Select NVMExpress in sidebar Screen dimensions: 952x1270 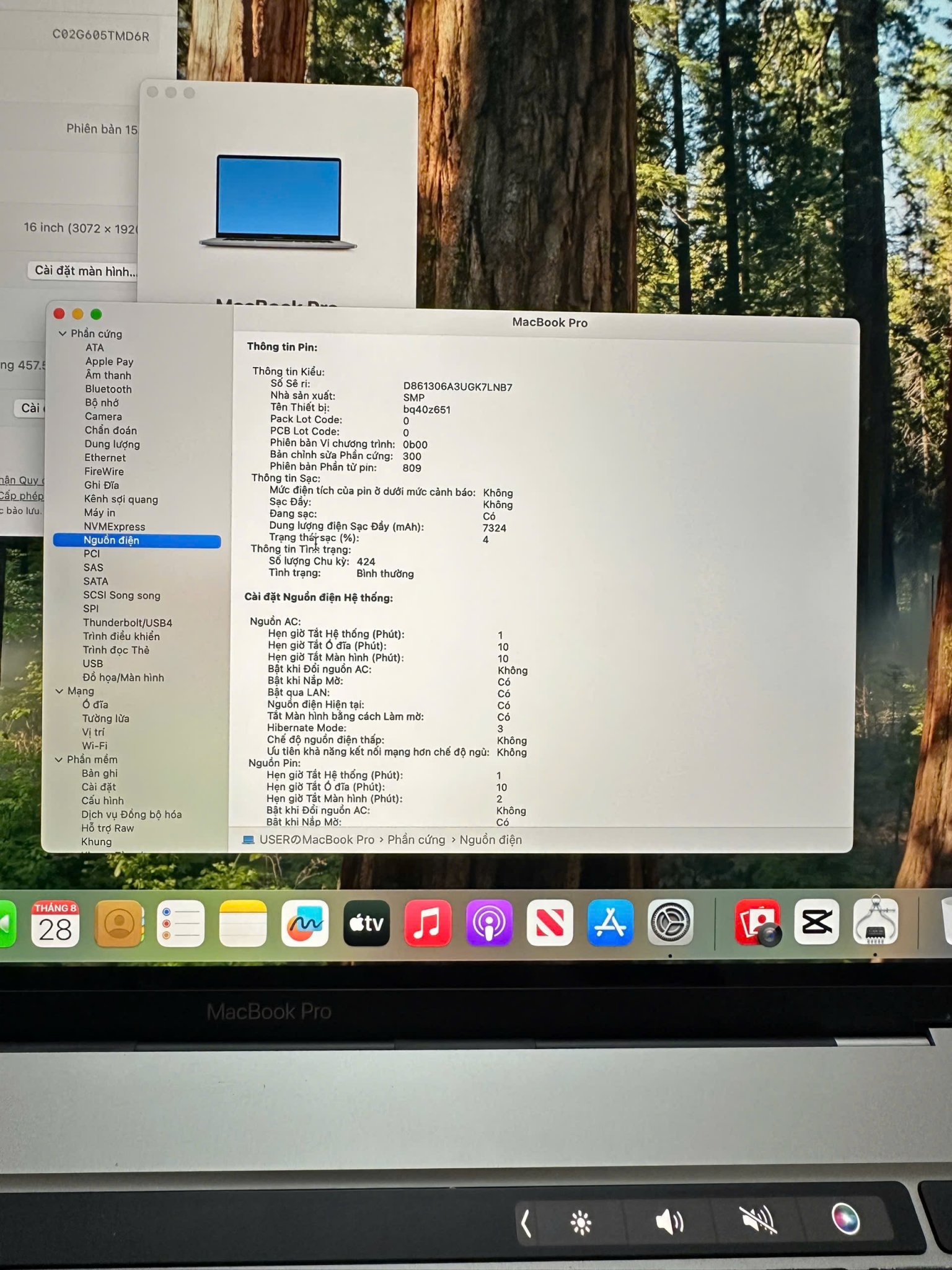pos(115,527)
